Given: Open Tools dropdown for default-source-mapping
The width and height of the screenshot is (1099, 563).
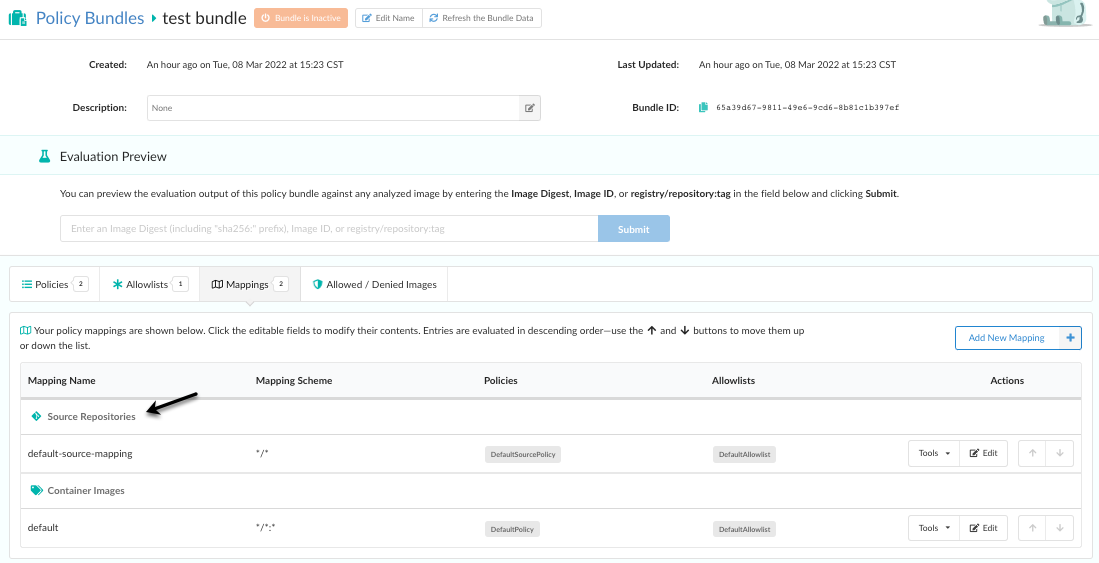Looking at the screenshot, I should click(x=934, y=453).
